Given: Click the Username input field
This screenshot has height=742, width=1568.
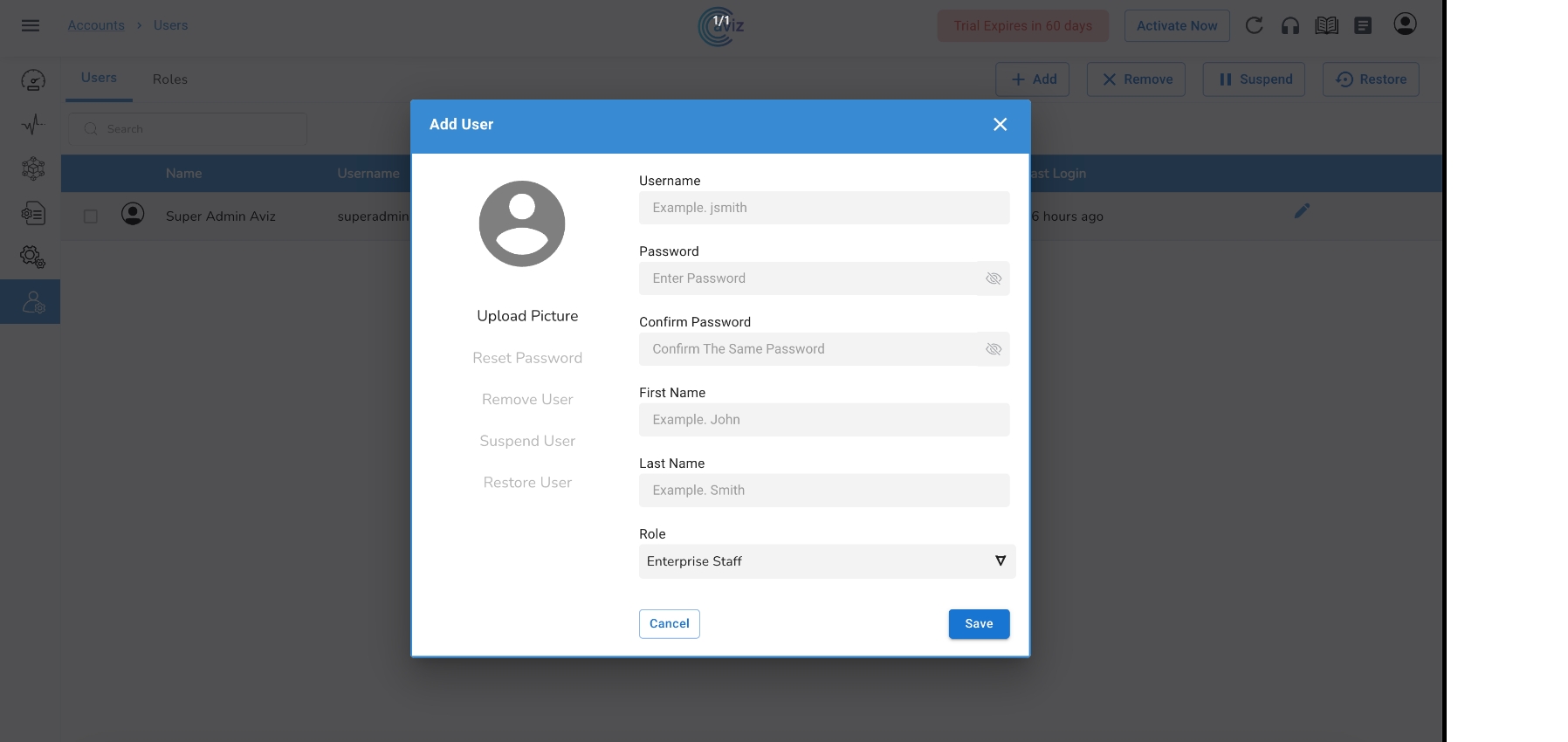Looking at the screenshot, I should tap(823, 208).
